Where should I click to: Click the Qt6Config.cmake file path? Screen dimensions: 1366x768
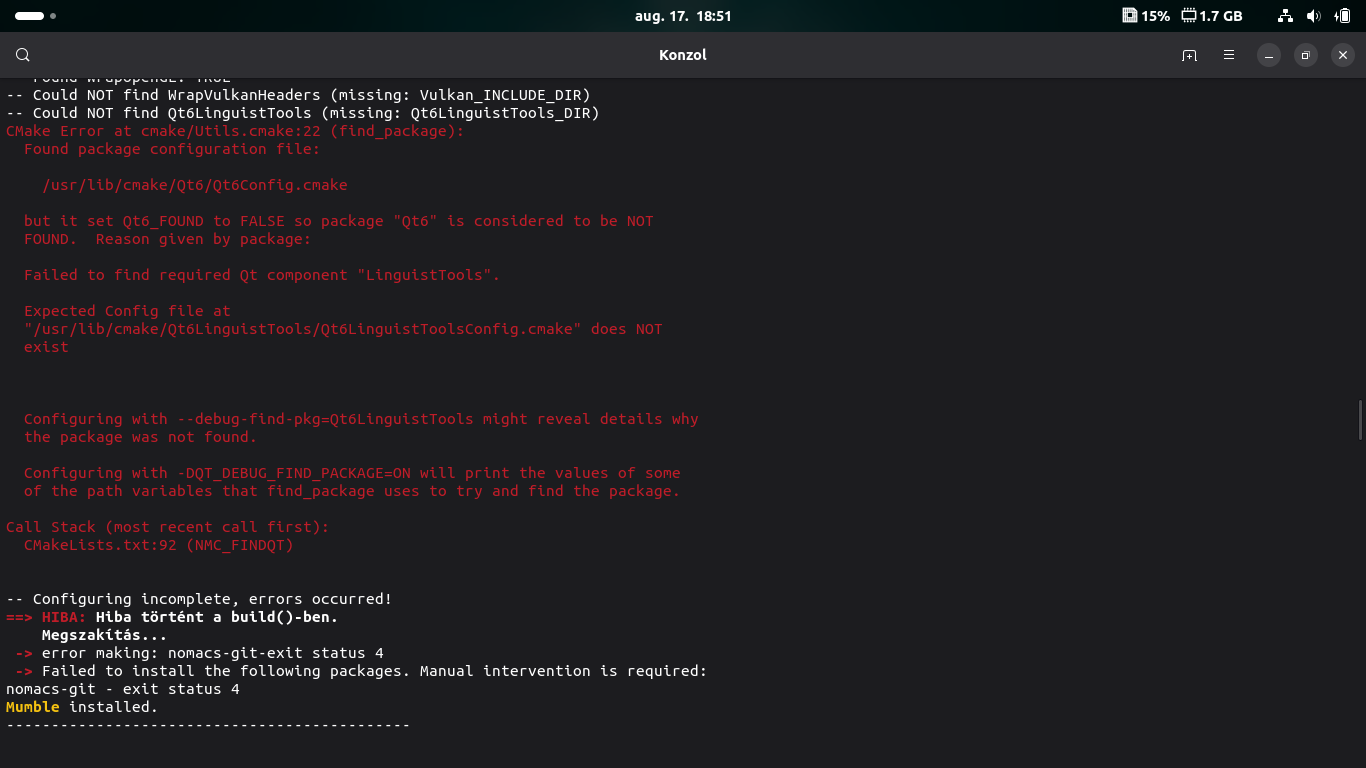195,185
